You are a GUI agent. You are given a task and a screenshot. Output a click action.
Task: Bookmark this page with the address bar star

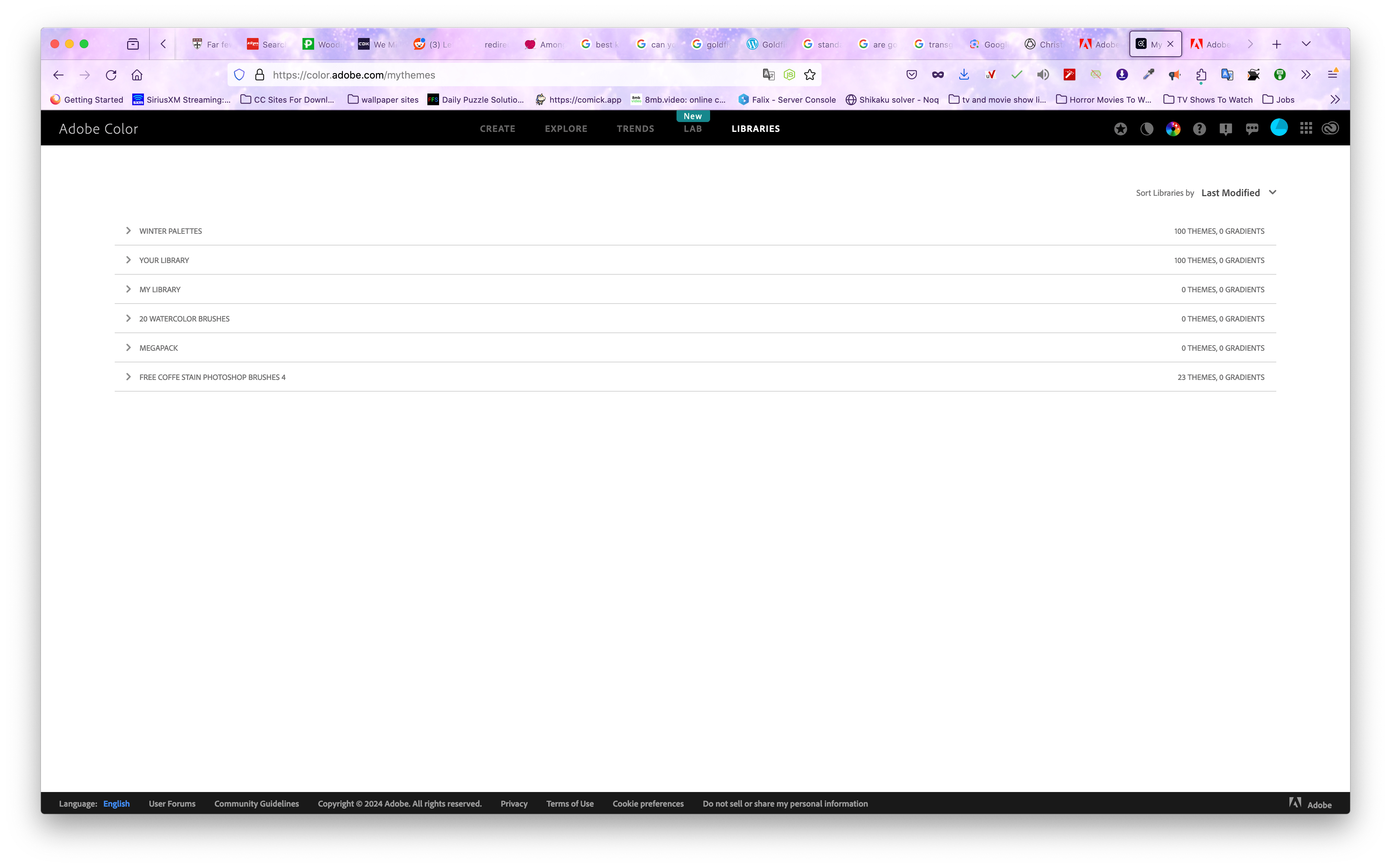pyautogui.click(x=810, y=75)
